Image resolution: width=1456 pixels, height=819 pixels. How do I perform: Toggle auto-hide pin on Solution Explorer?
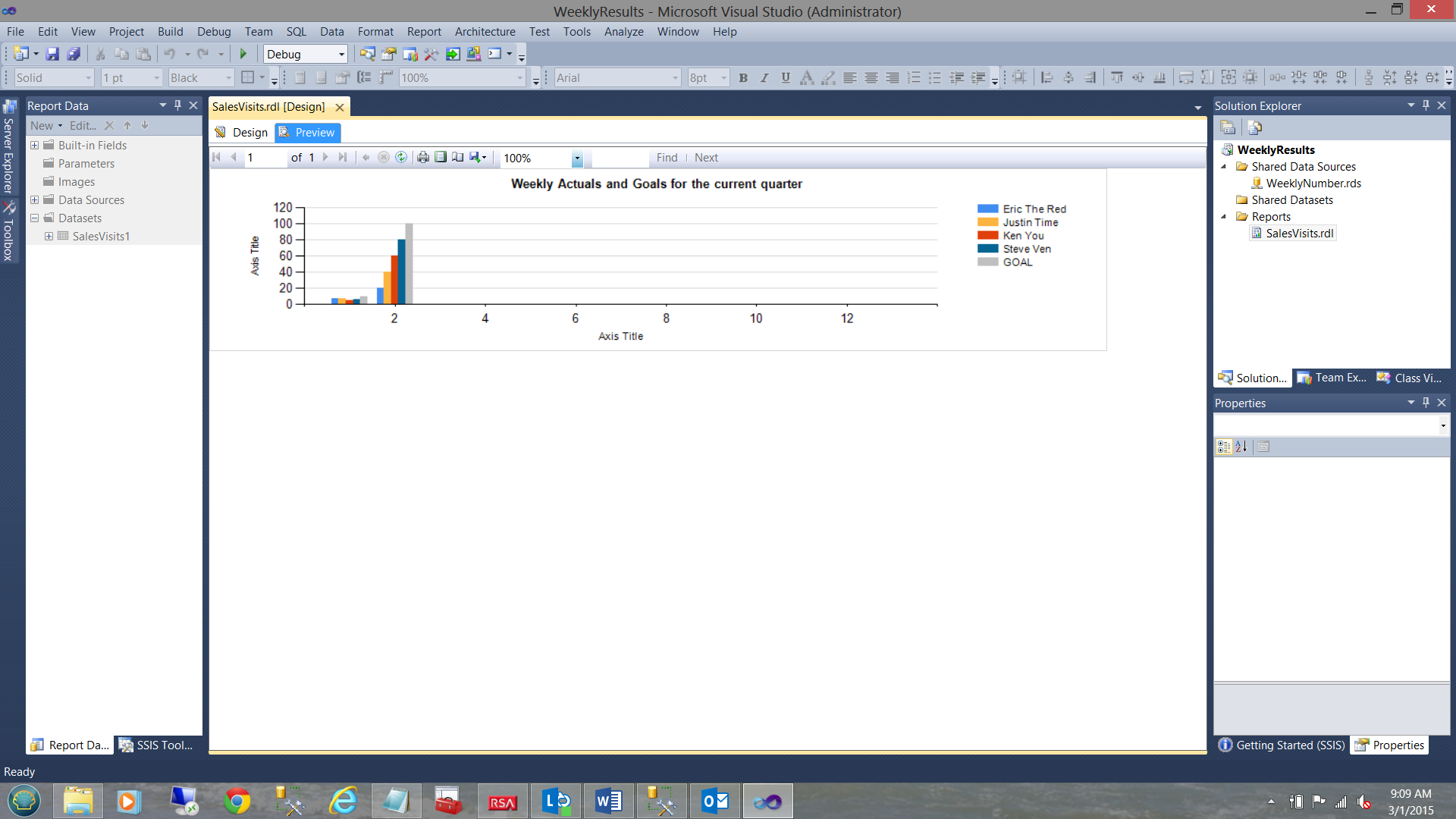click(x=1426, y=105)
